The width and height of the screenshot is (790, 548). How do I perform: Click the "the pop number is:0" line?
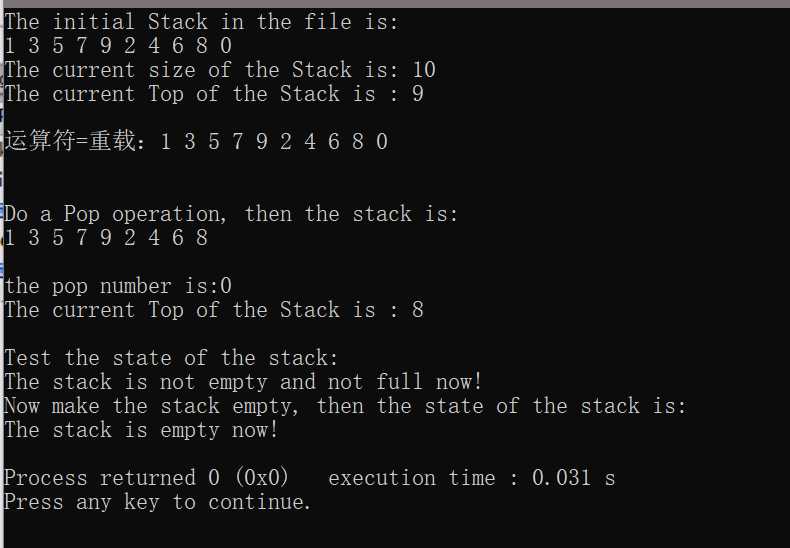coord(118,286)
